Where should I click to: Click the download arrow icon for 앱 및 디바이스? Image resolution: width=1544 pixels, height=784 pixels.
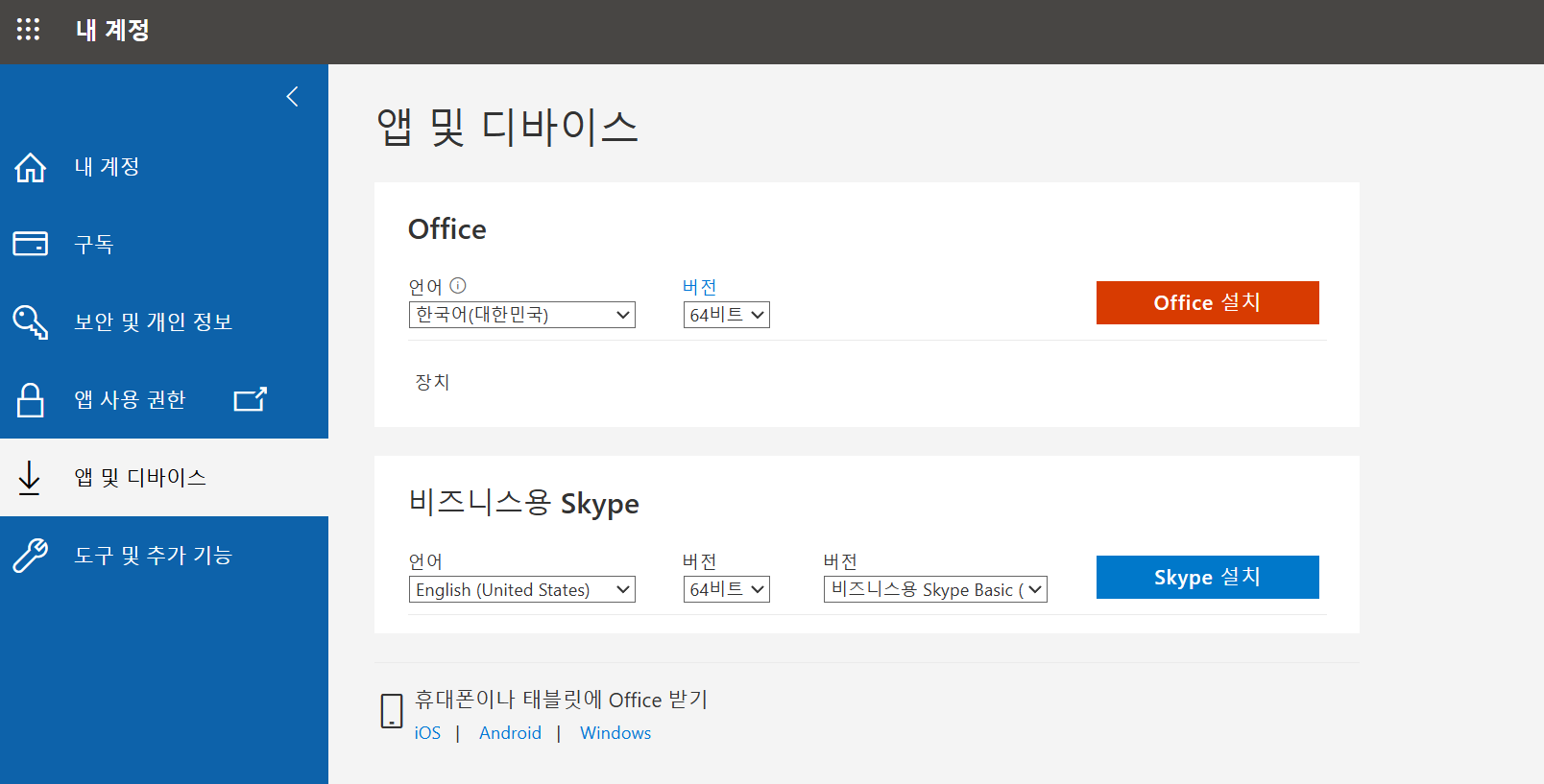[30, 477]
